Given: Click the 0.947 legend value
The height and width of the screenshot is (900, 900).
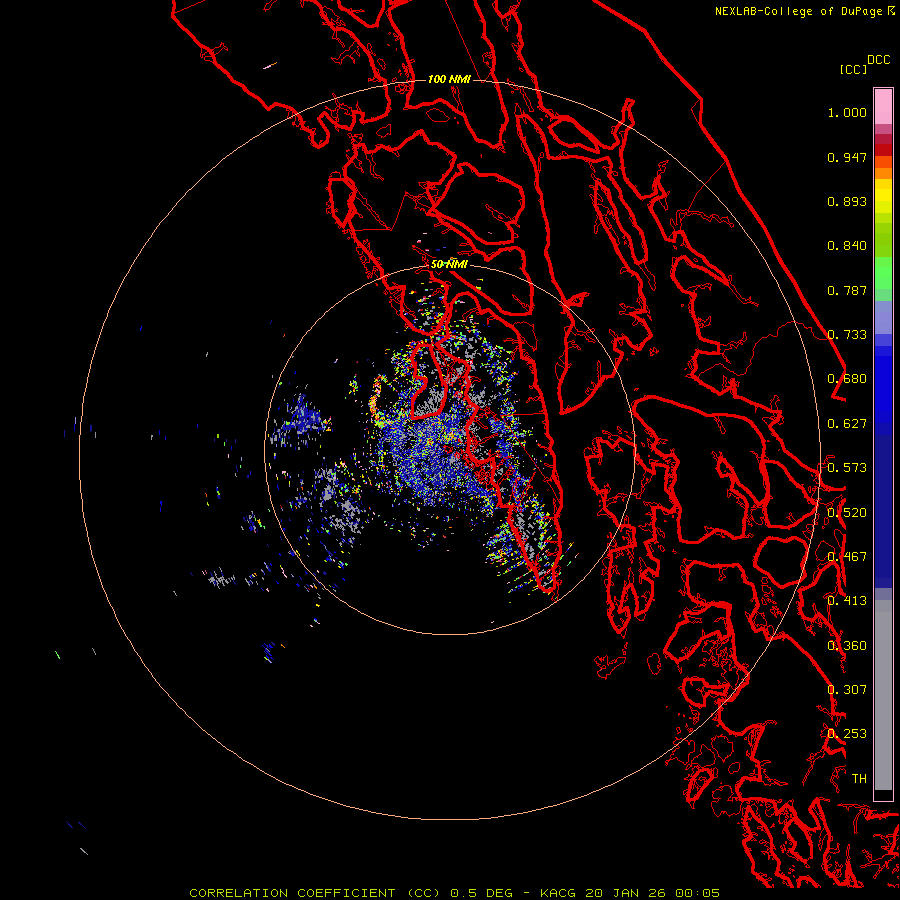Looking at the screenshot, I should tap(847, 157).
